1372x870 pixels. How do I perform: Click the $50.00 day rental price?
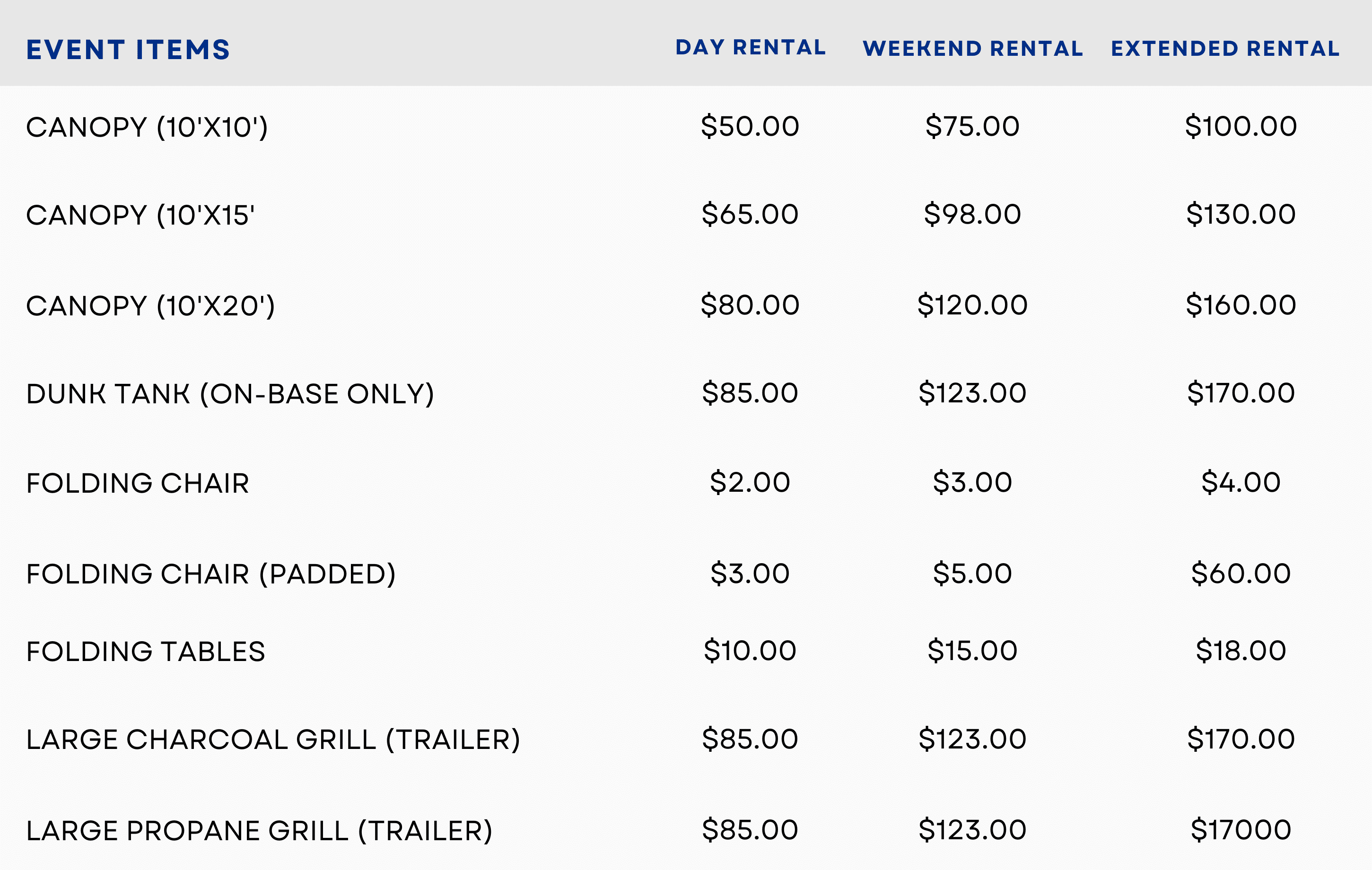(750, 126)
